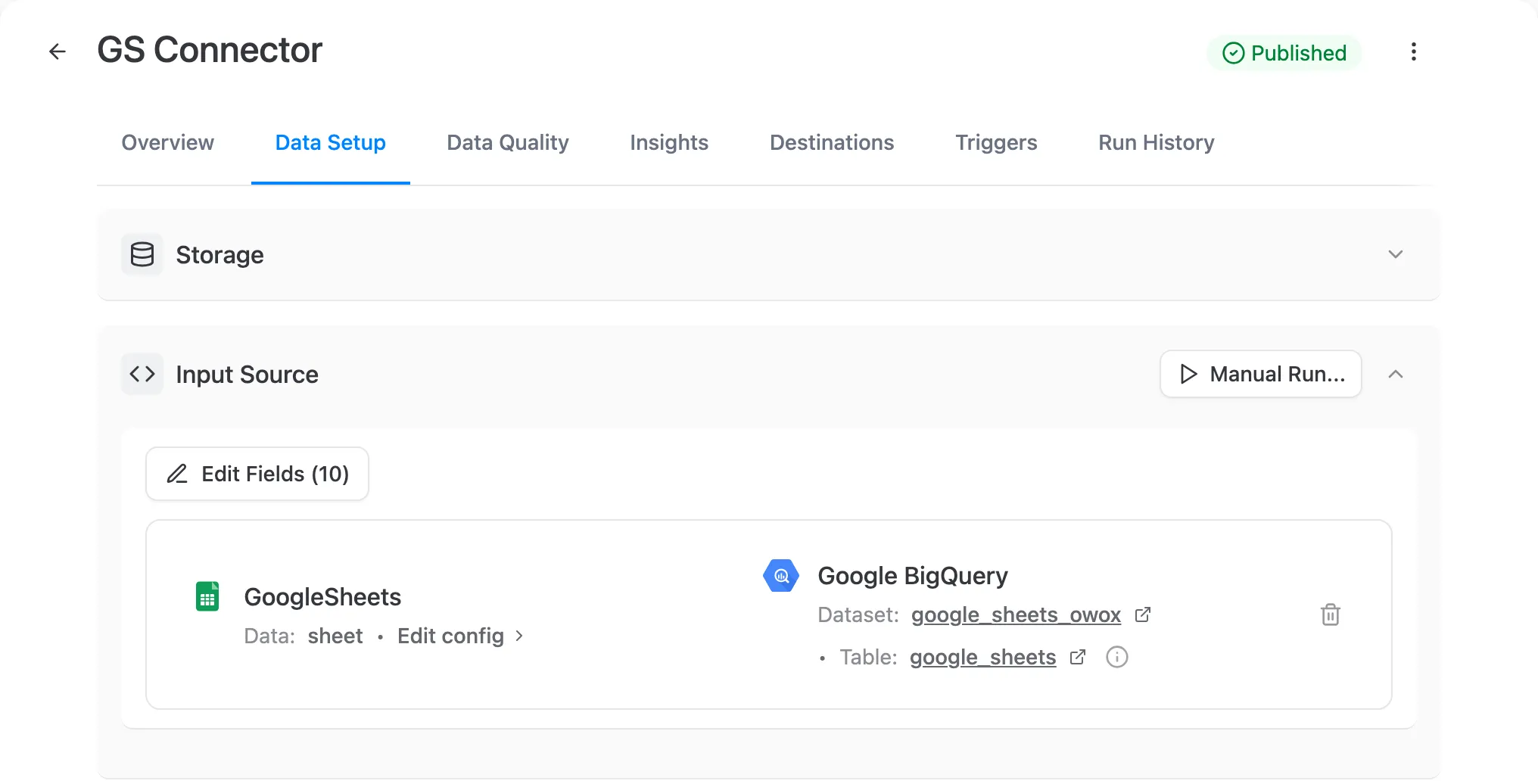The image size is (1538, 784).
Task: Click the Storage database icon
Action: [142, 254]
